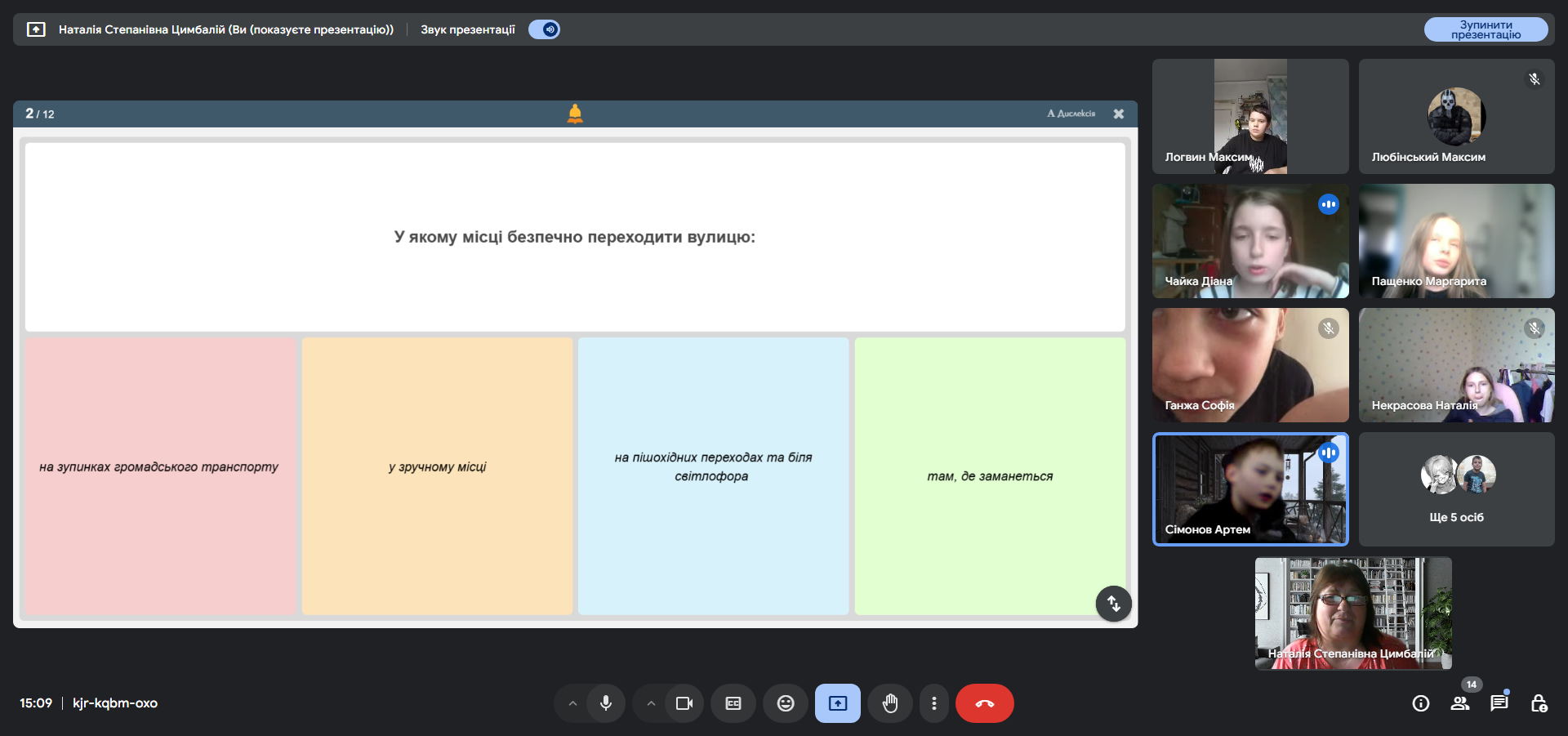Open the in-call chat panel

[x=1499, y=703]
